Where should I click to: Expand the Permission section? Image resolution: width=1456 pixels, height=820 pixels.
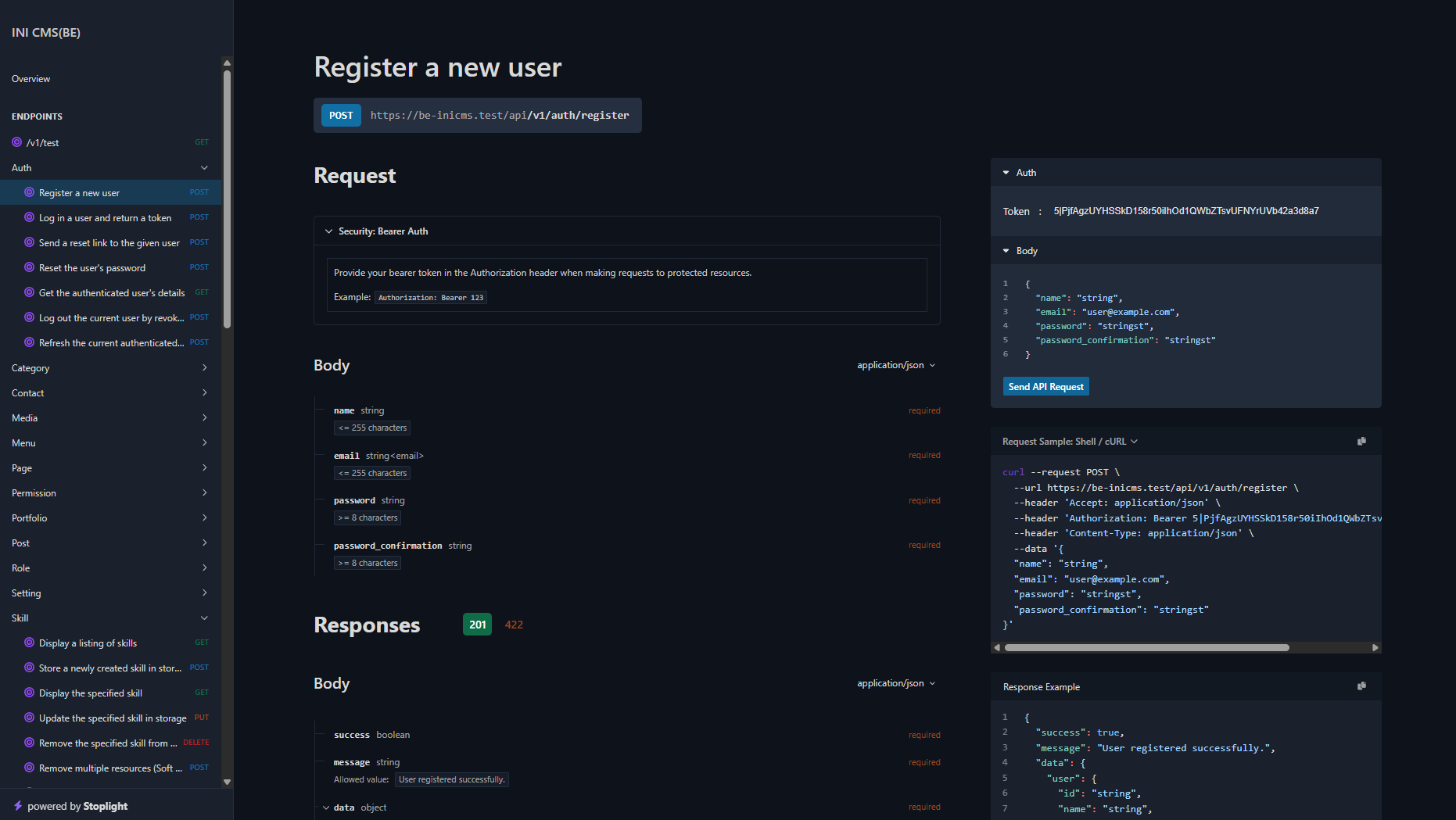[x=204, y=493]
